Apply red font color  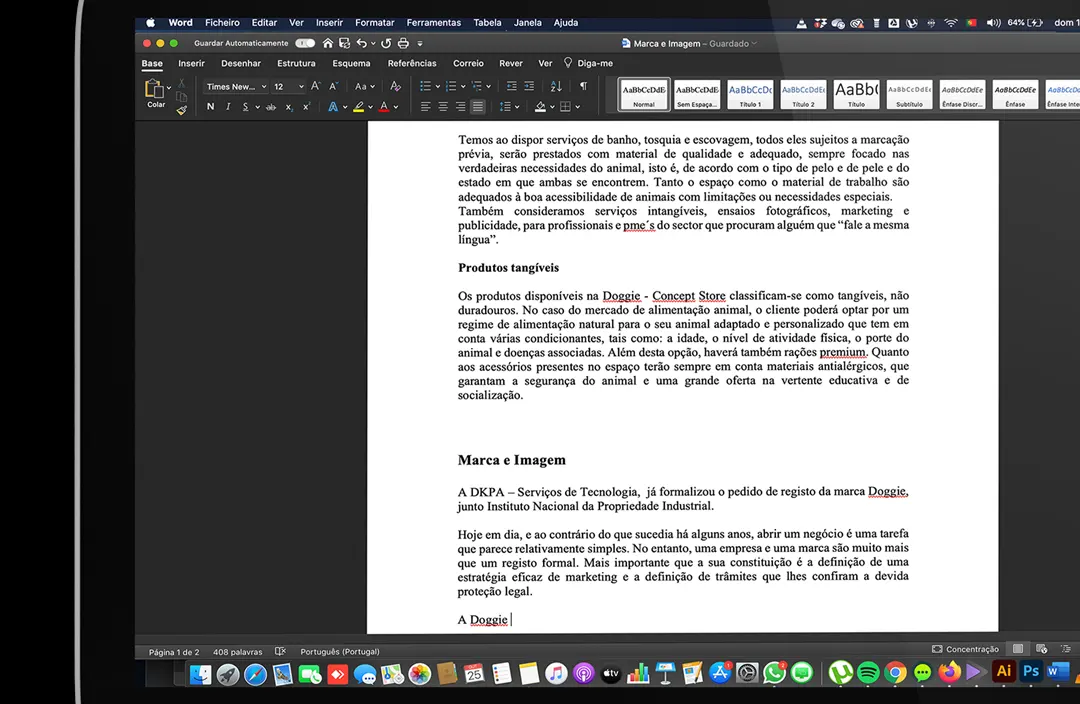(x=383, y=107)
